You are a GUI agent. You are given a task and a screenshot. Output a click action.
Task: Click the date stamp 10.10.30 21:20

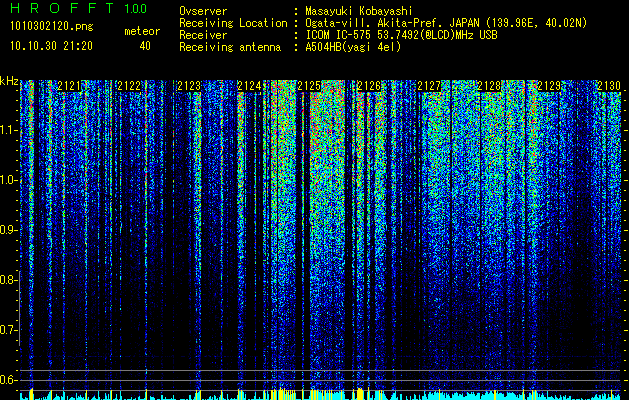point(51,46)
